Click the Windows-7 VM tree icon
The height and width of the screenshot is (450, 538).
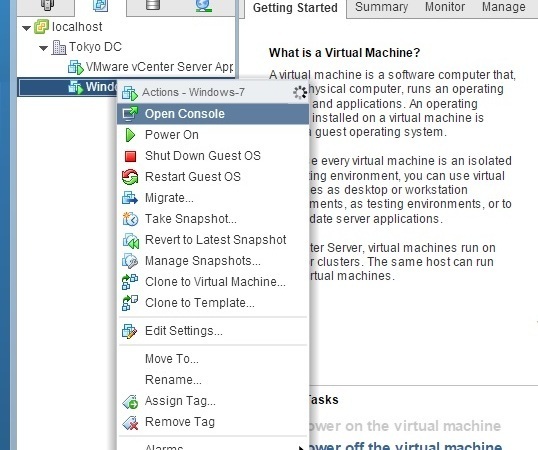tap(76, 87)
